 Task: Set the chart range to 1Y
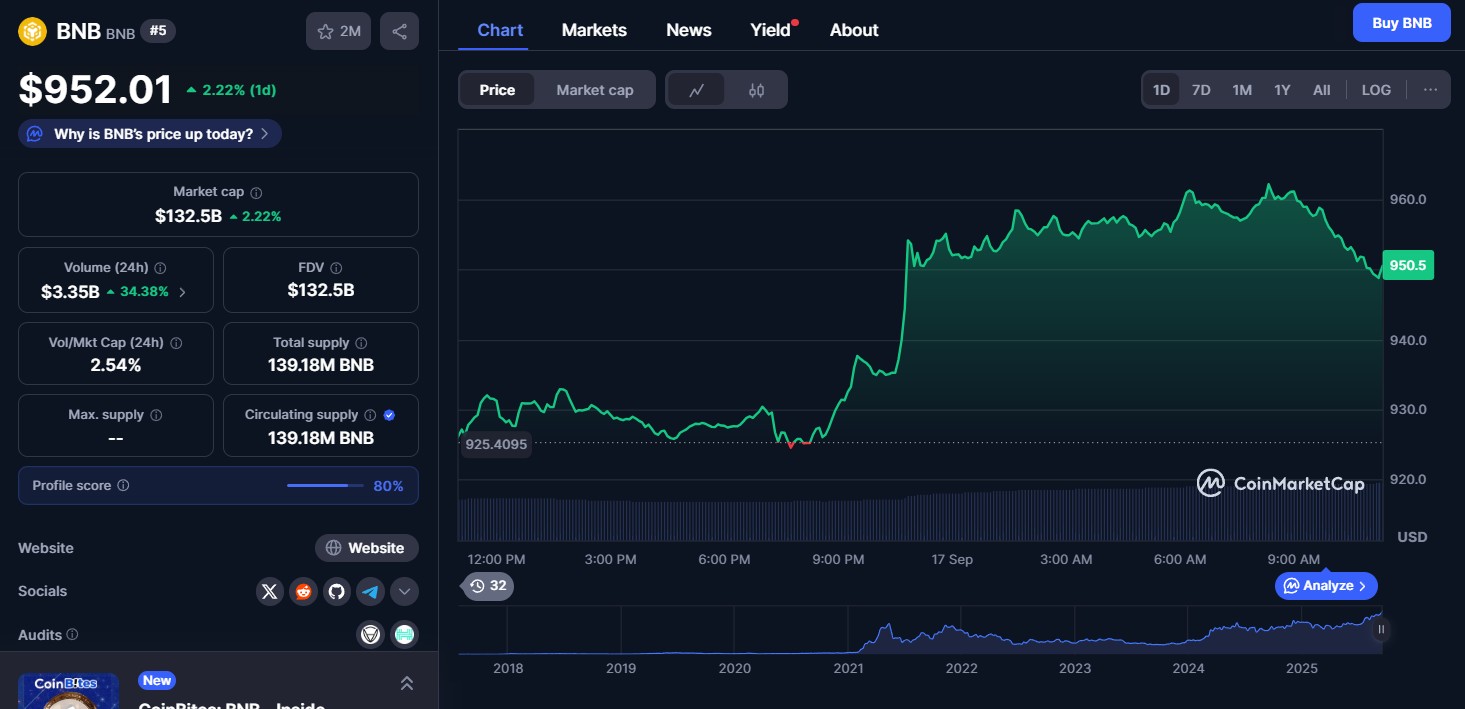(1282, 90)
